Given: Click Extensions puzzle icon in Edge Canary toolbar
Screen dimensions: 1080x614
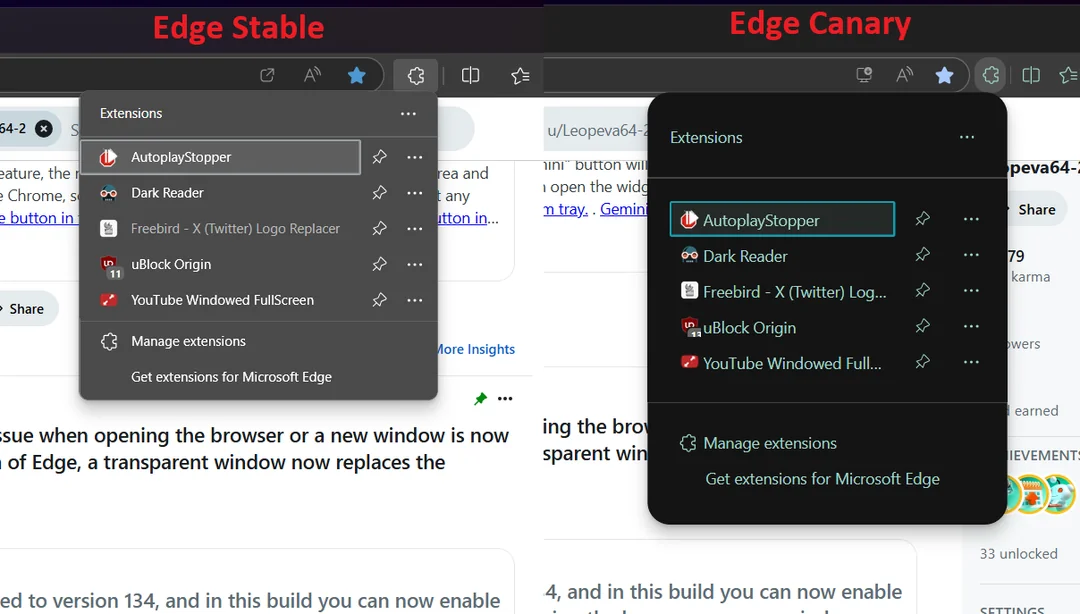Looking at the screenshot, I should pos(990,75).
